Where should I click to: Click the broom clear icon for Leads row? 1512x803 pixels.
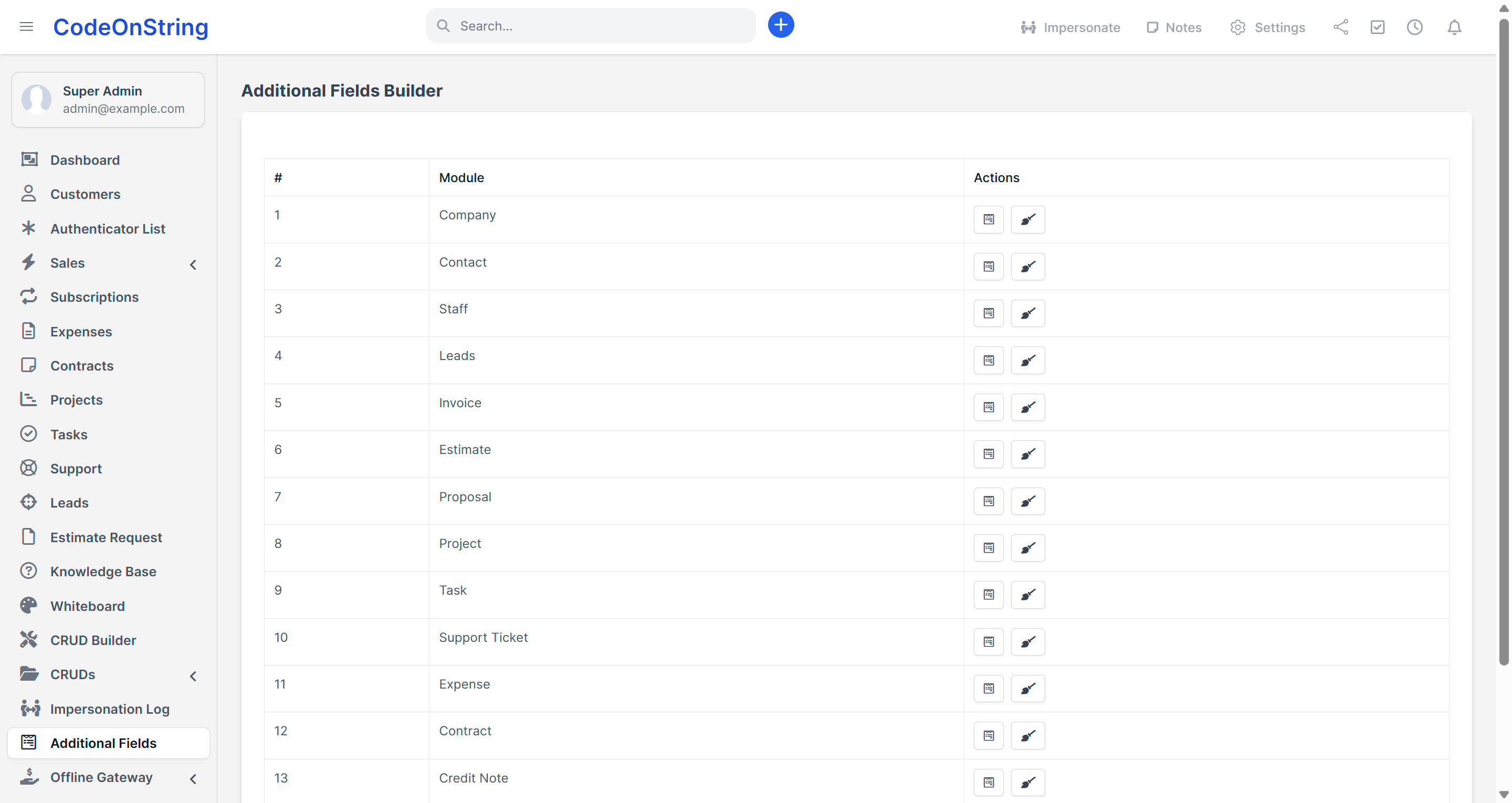pyautogui.click(x=1027, y=361)
